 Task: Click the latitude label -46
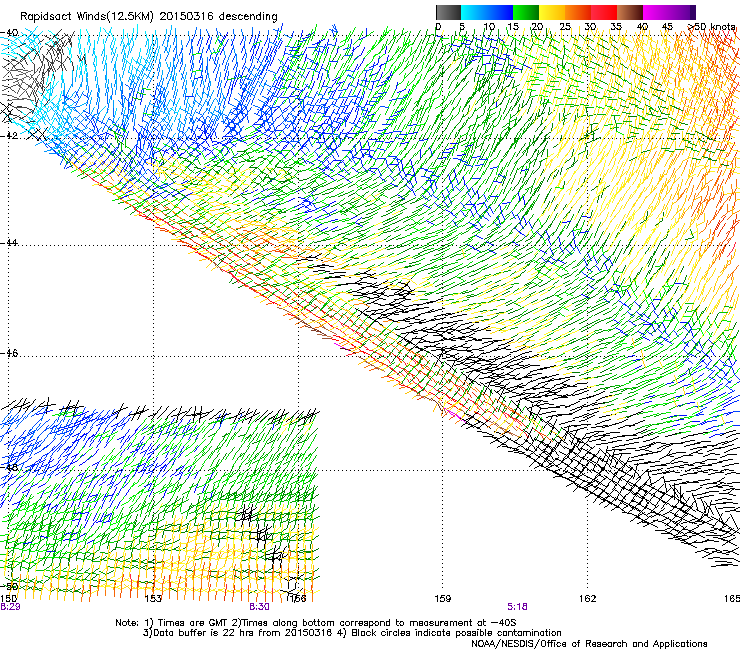(9, 354)
